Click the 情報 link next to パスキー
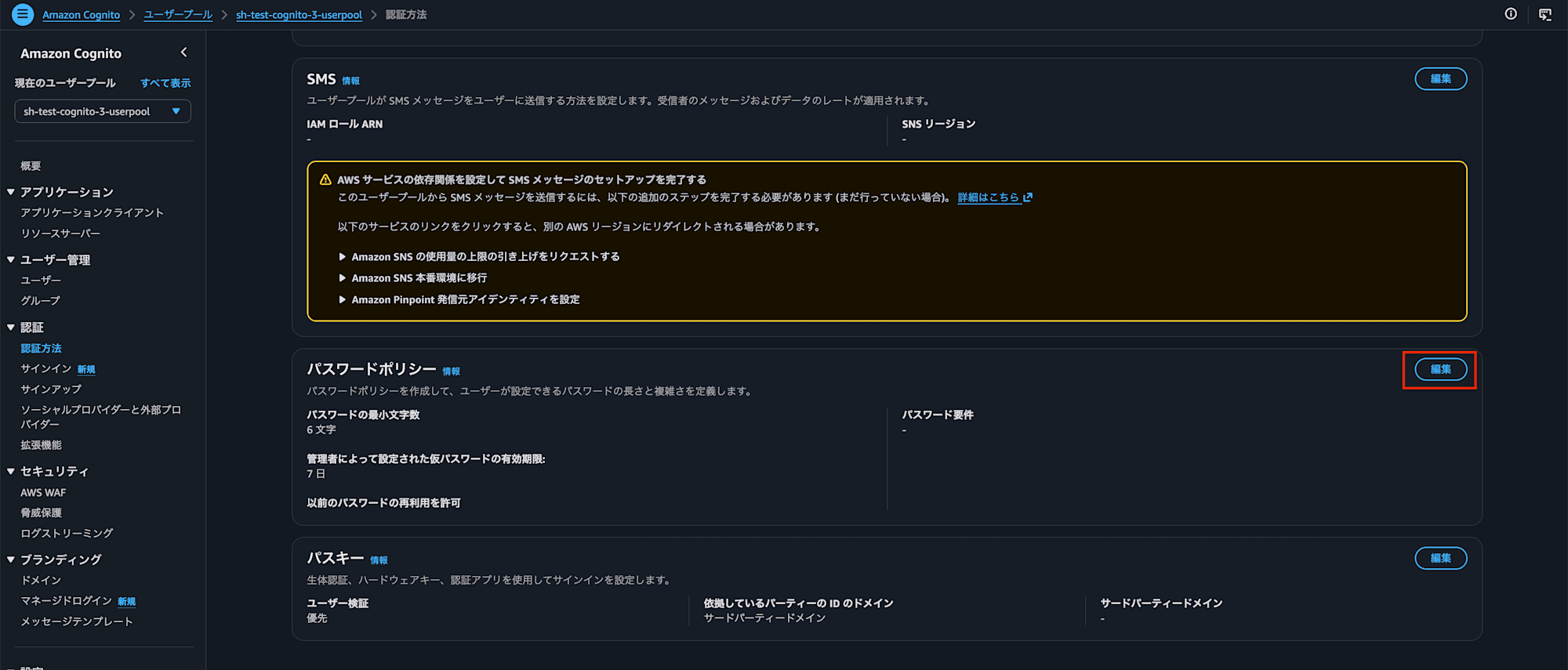The height and width of the screenshot is (670, 1568). click(379, 560)
